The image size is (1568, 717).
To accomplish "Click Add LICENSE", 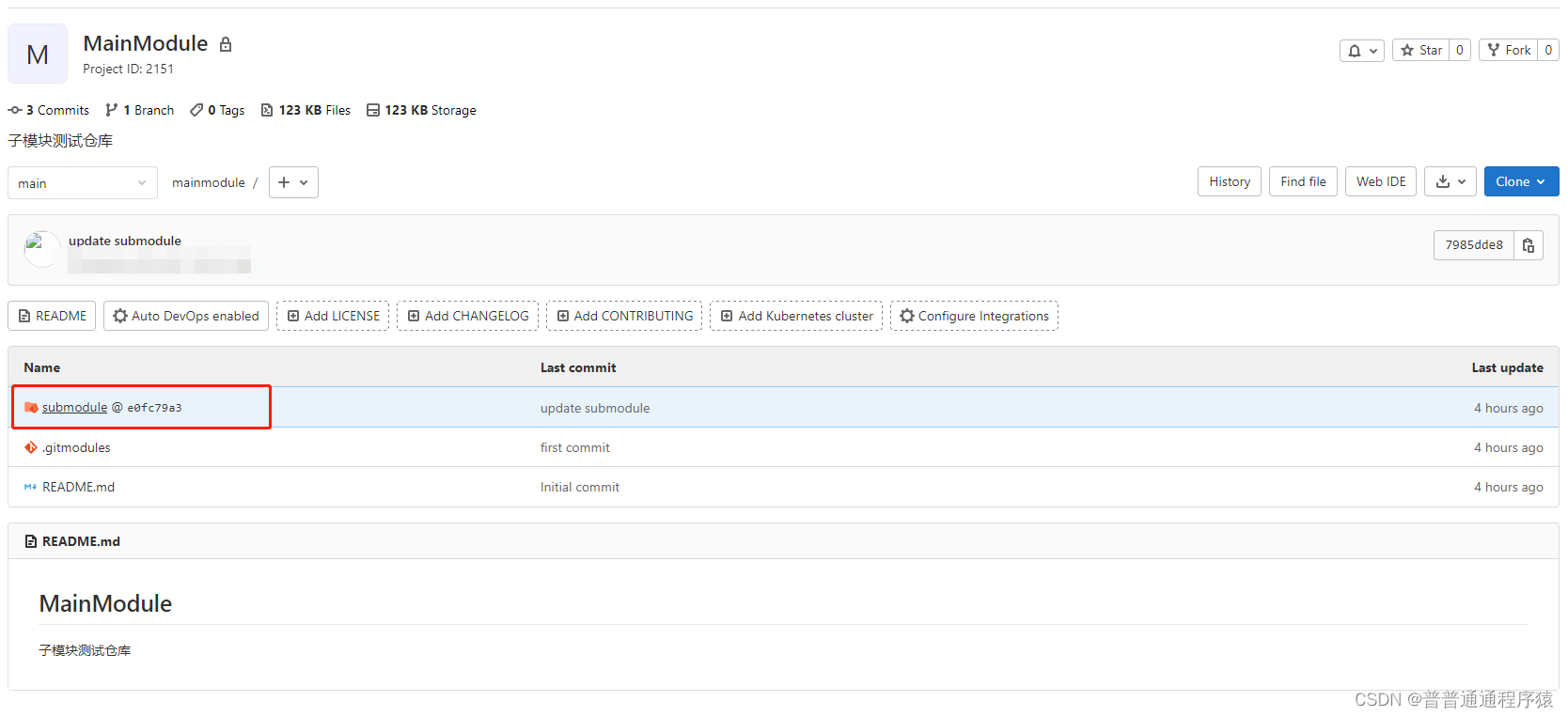I will 333,316.
